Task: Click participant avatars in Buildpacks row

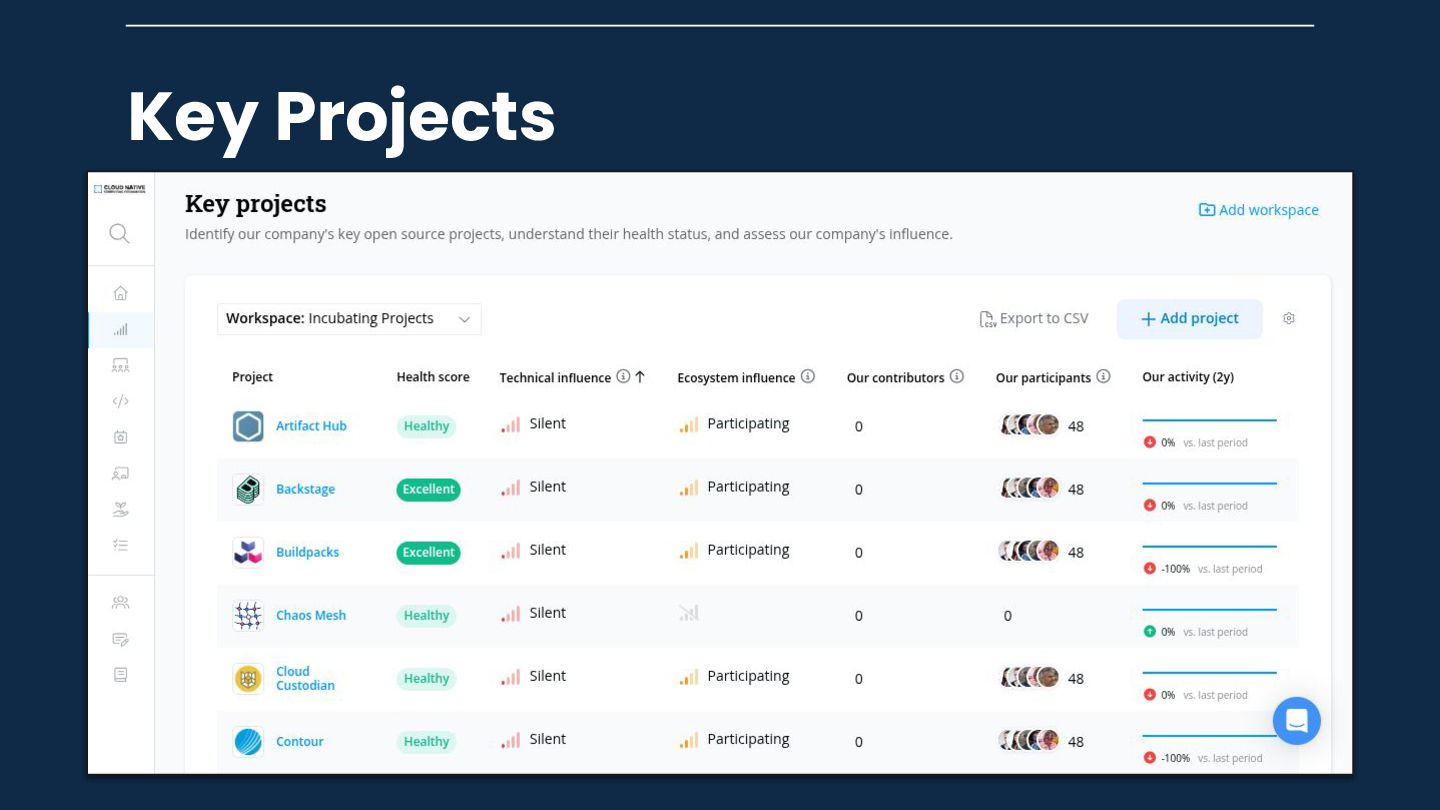Action: tap(1030, 551)
